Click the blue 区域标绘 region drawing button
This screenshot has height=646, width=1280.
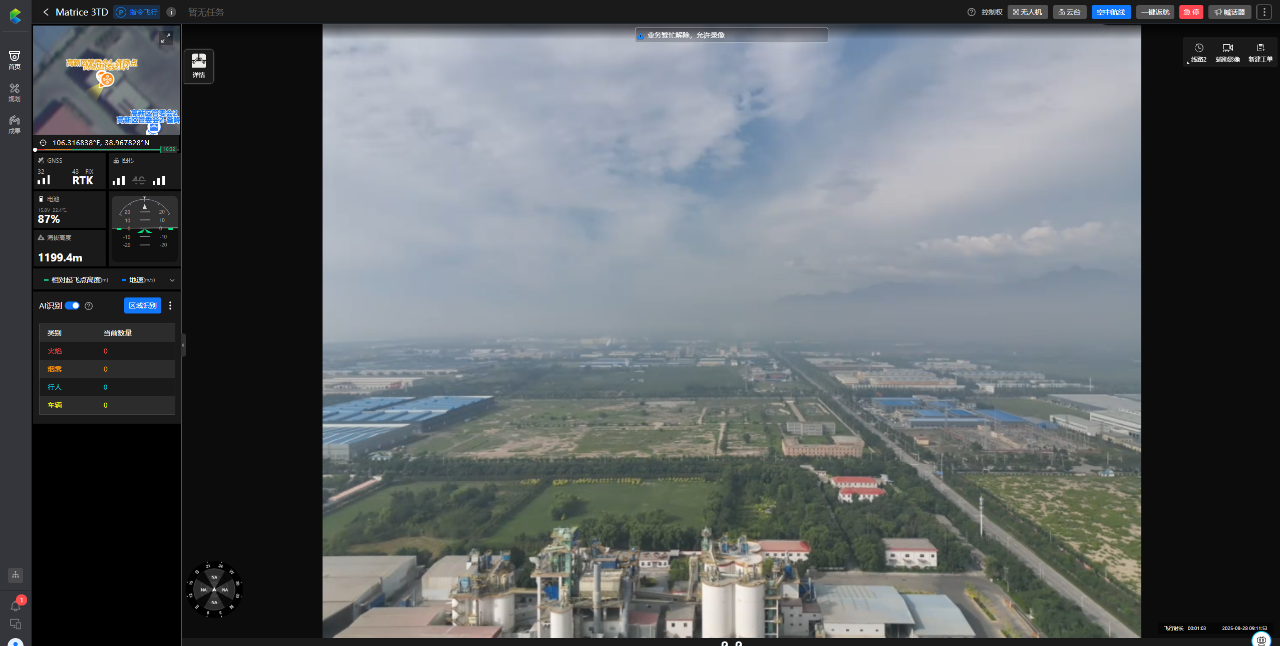(142, 305)
